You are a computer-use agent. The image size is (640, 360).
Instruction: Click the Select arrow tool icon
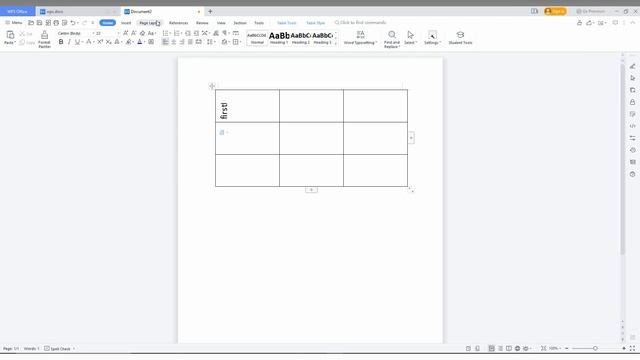410,35
